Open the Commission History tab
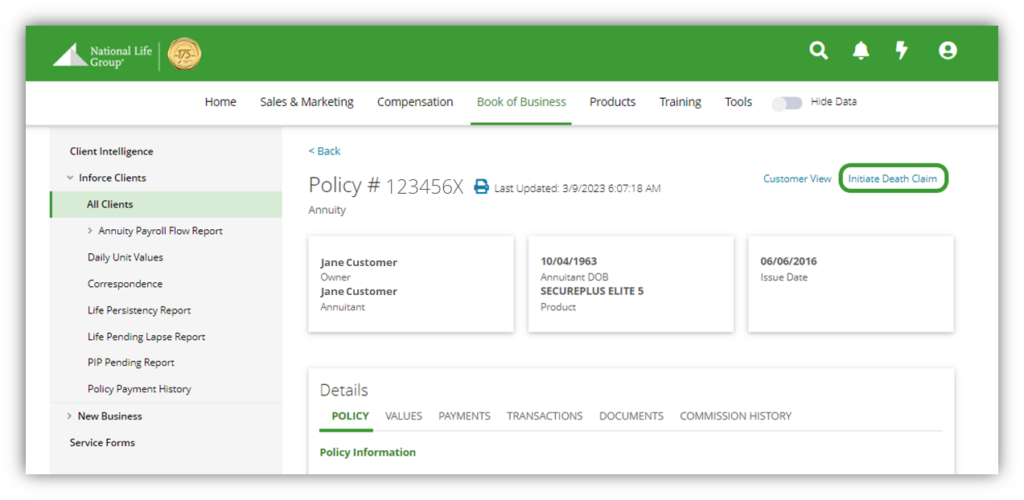1024x500 pixels. point(735,416)
